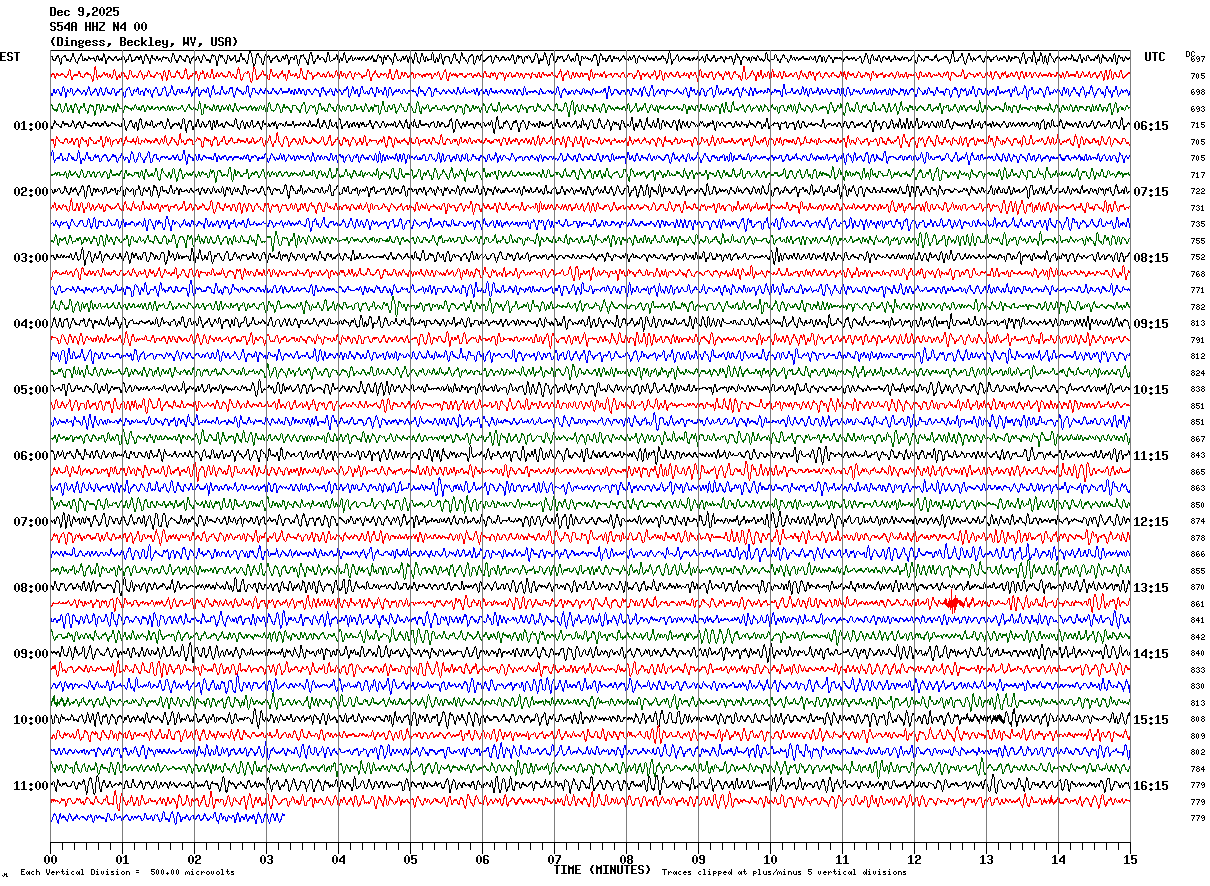Click the 10:00 EST row label

(30, 720)
